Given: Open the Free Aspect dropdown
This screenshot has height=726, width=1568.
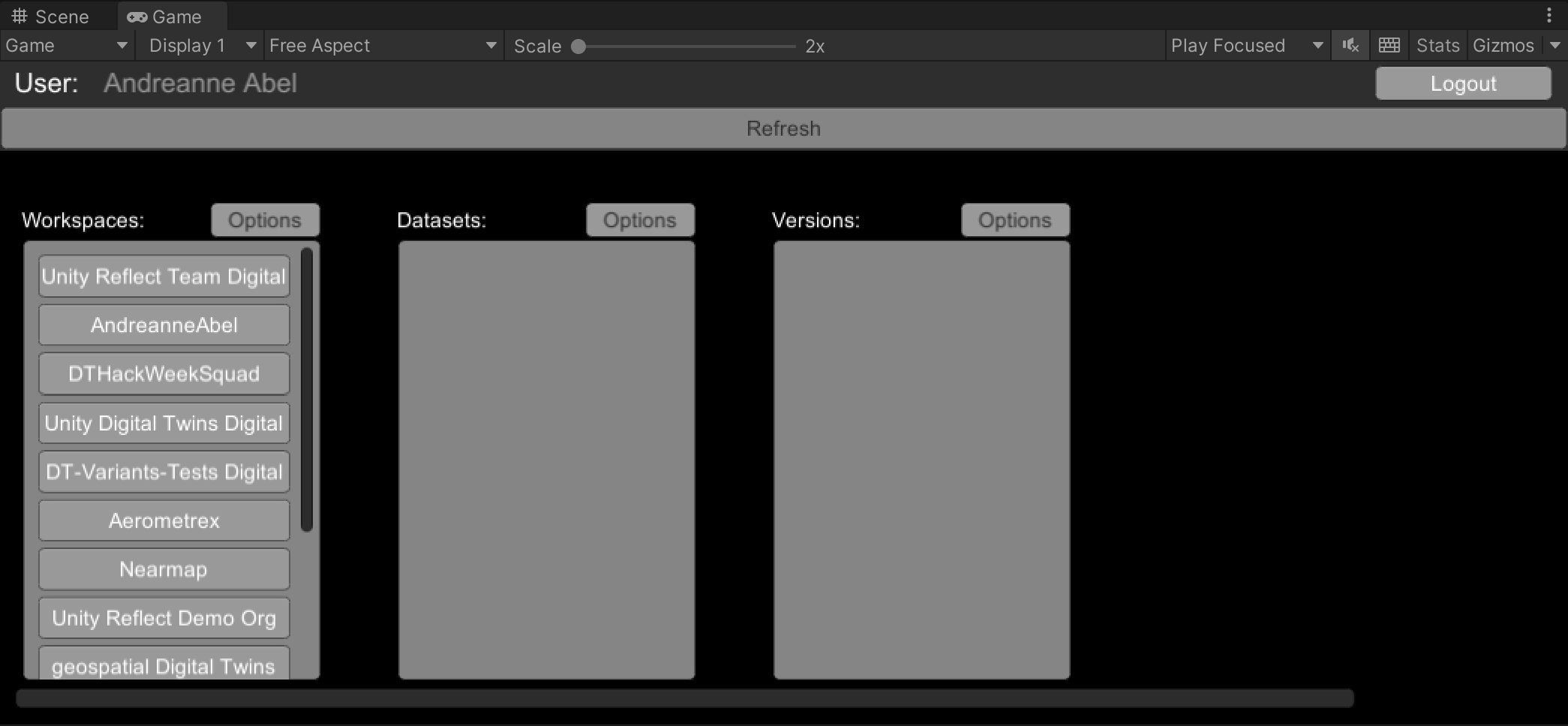Looking at the screenshot, I should pos(383,45).
